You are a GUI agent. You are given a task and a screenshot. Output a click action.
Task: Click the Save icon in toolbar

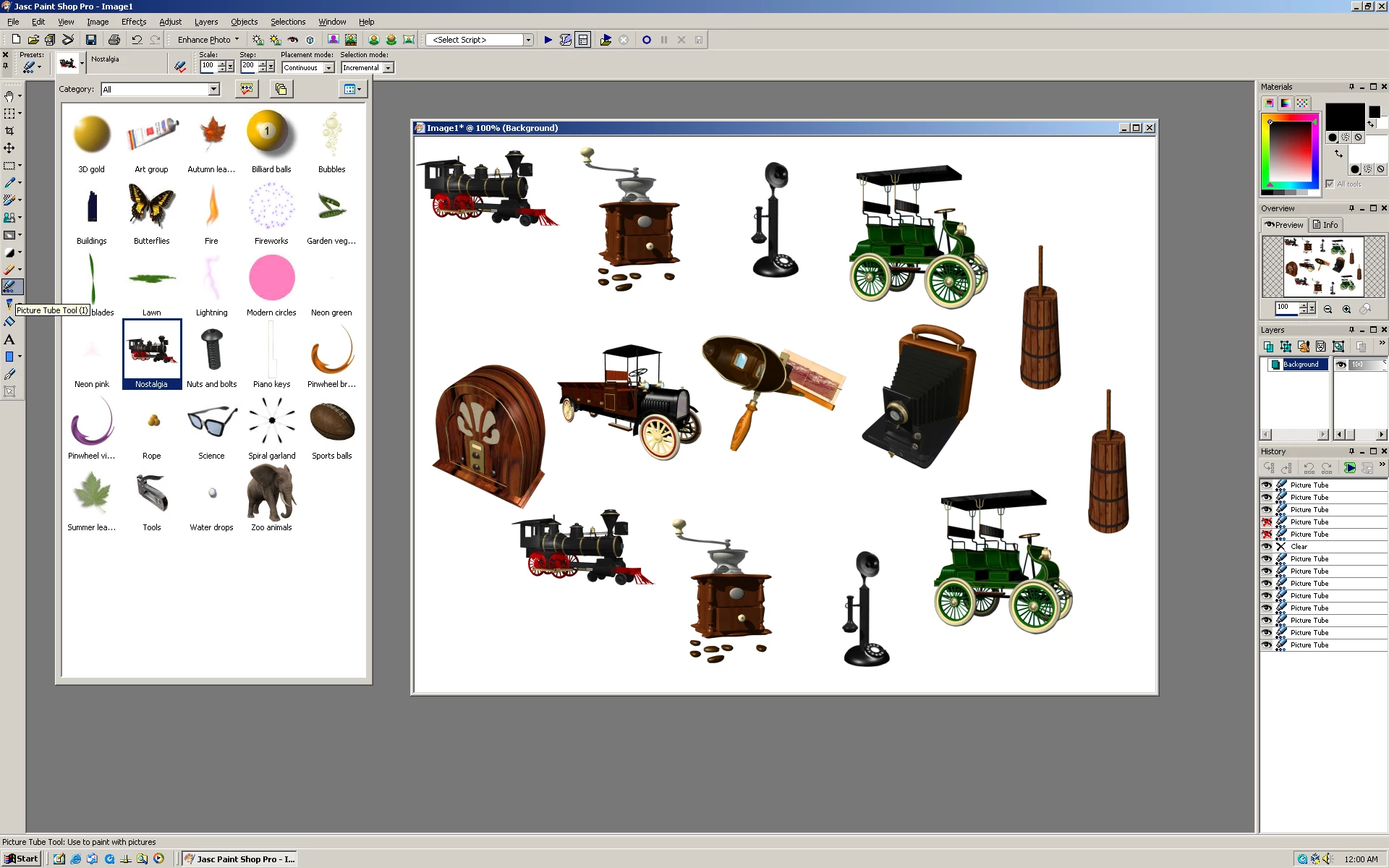point(91,40)
